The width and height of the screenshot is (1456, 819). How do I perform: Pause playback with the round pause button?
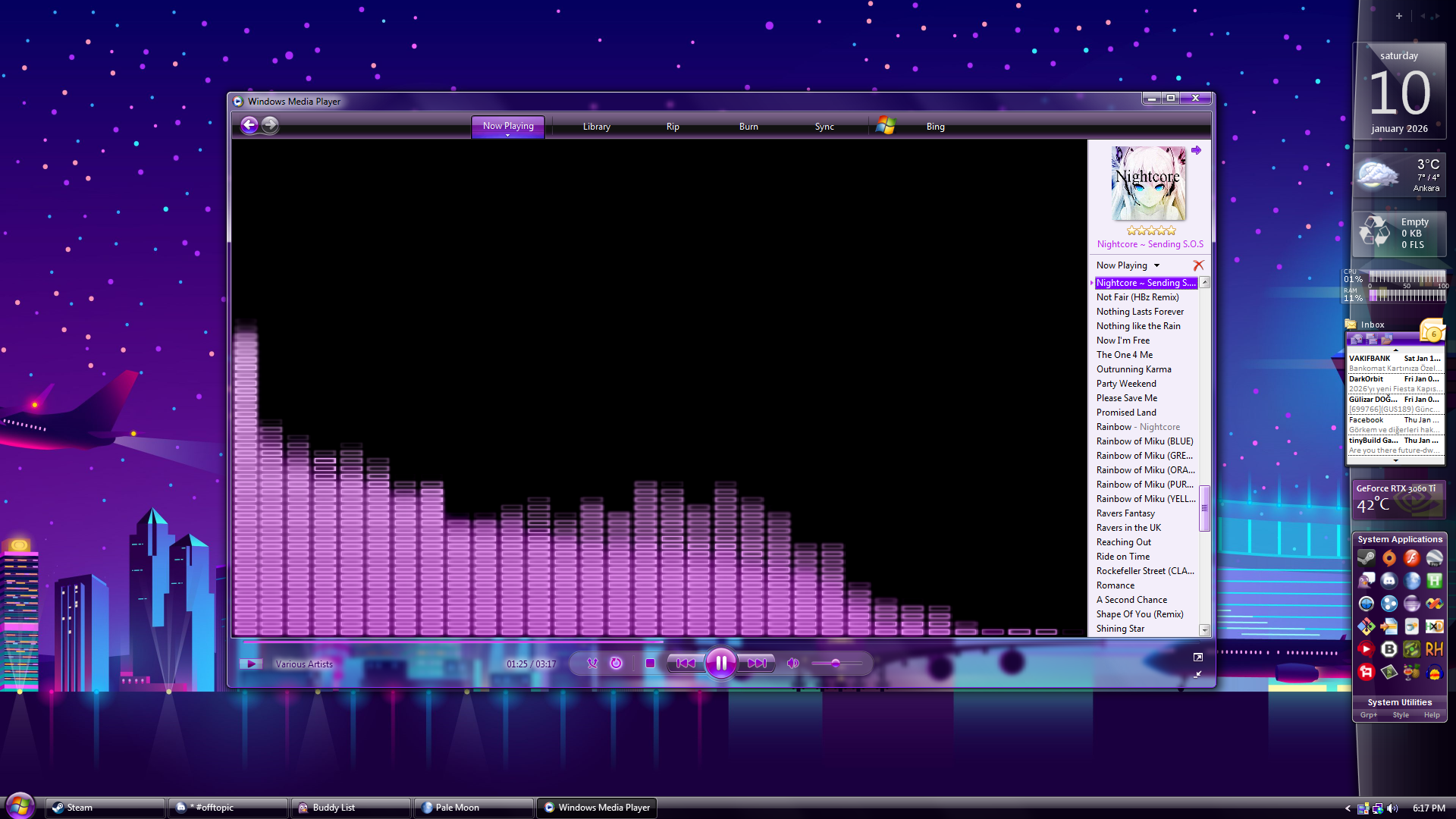[720, 663]
